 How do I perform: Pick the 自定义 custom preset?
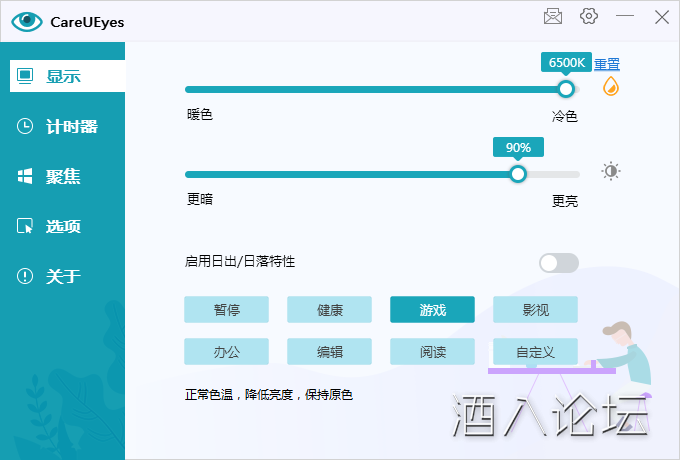(x=535, y=351)
